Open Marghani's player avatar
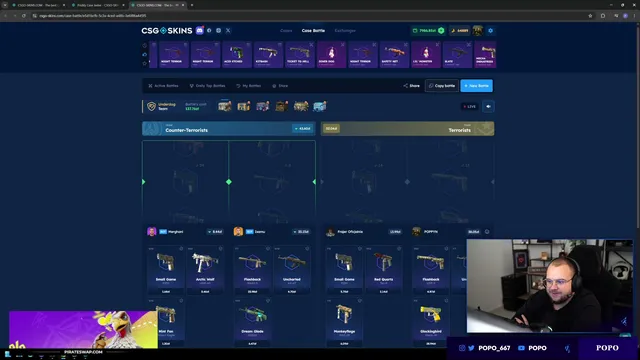The height and width of the screenshot is (360, 640). (x=151, y=231)
